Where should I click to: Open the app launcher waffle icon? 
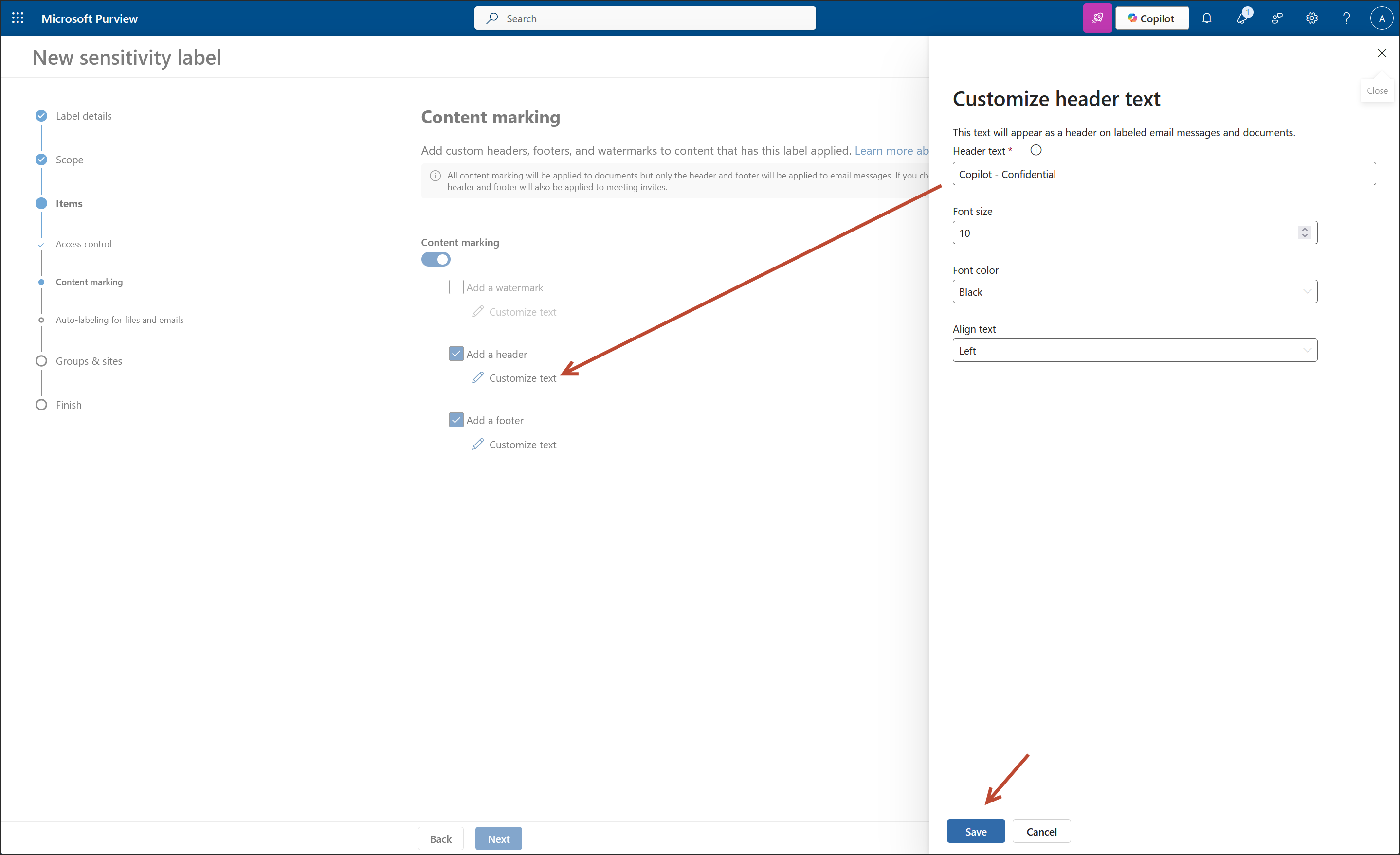(18, 18)
